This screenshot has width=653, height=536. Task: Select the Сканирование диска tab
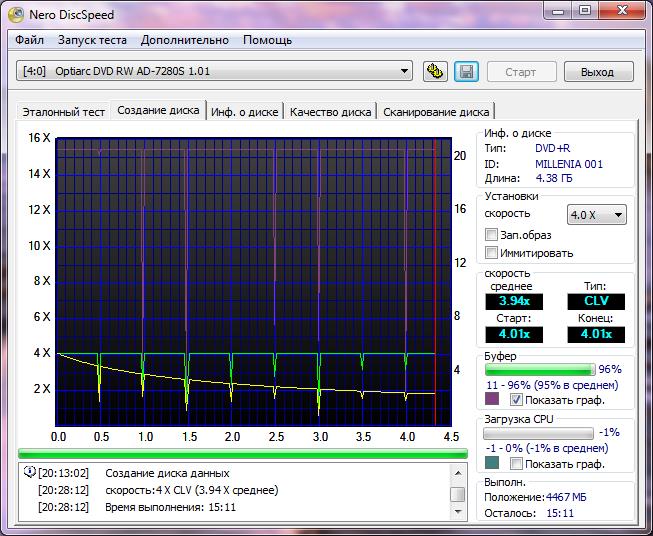(436, 112)
